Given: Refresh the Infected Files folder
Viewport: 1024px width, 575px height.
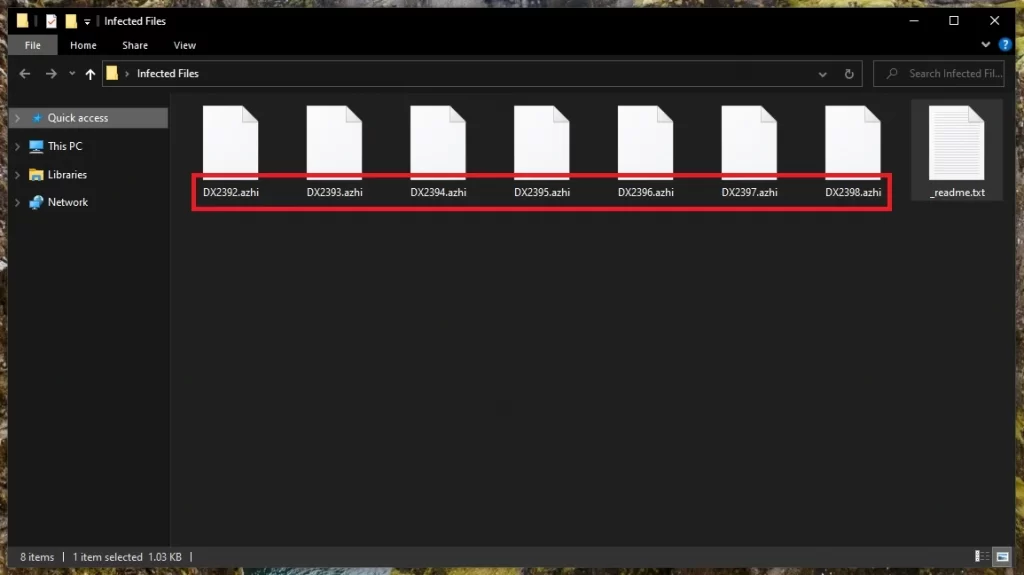Looking at the screenshot, I should [849, 74].
